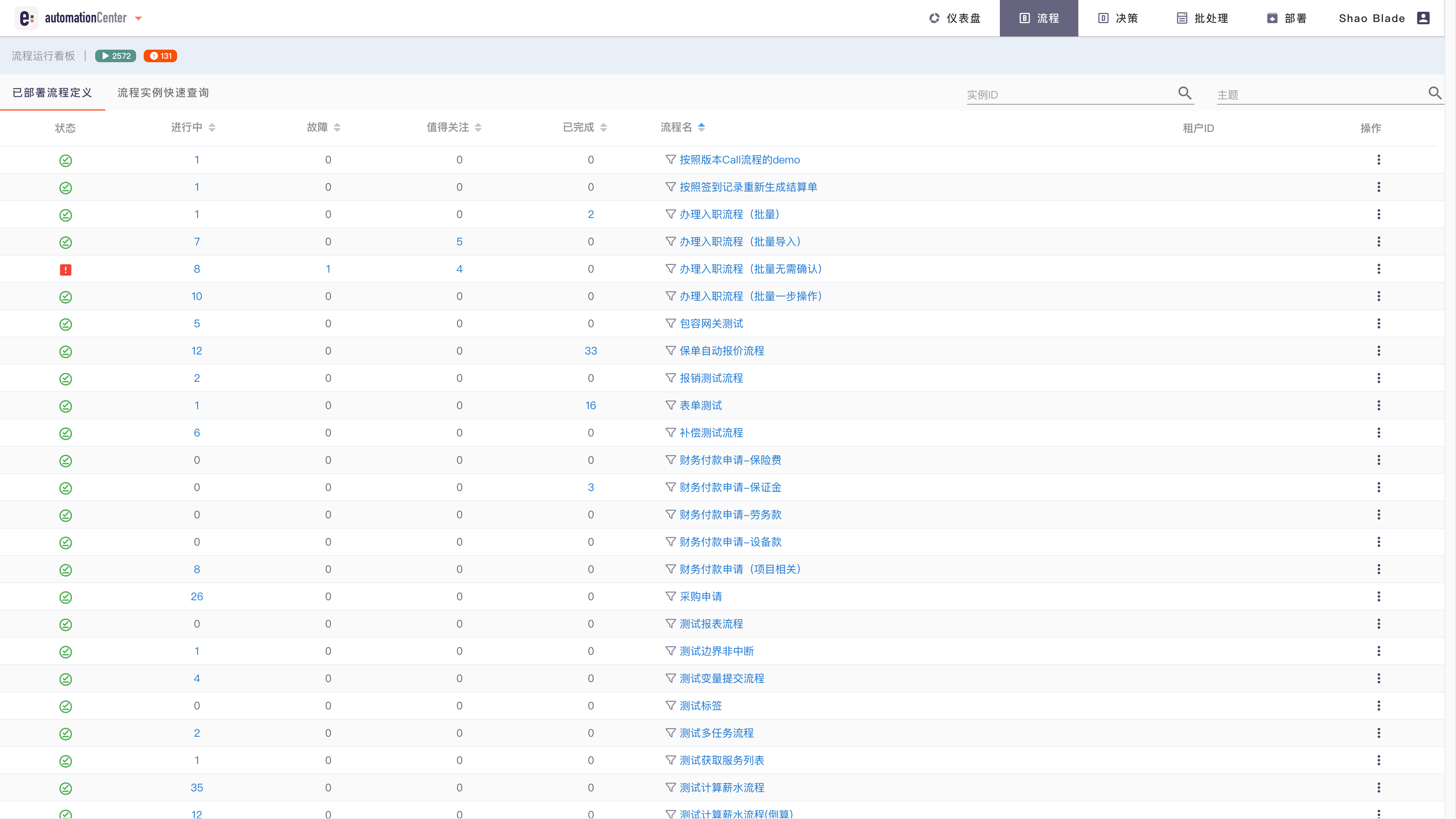Go to the 批处理 tab

pyautogui.click(x=1202, y=18)
